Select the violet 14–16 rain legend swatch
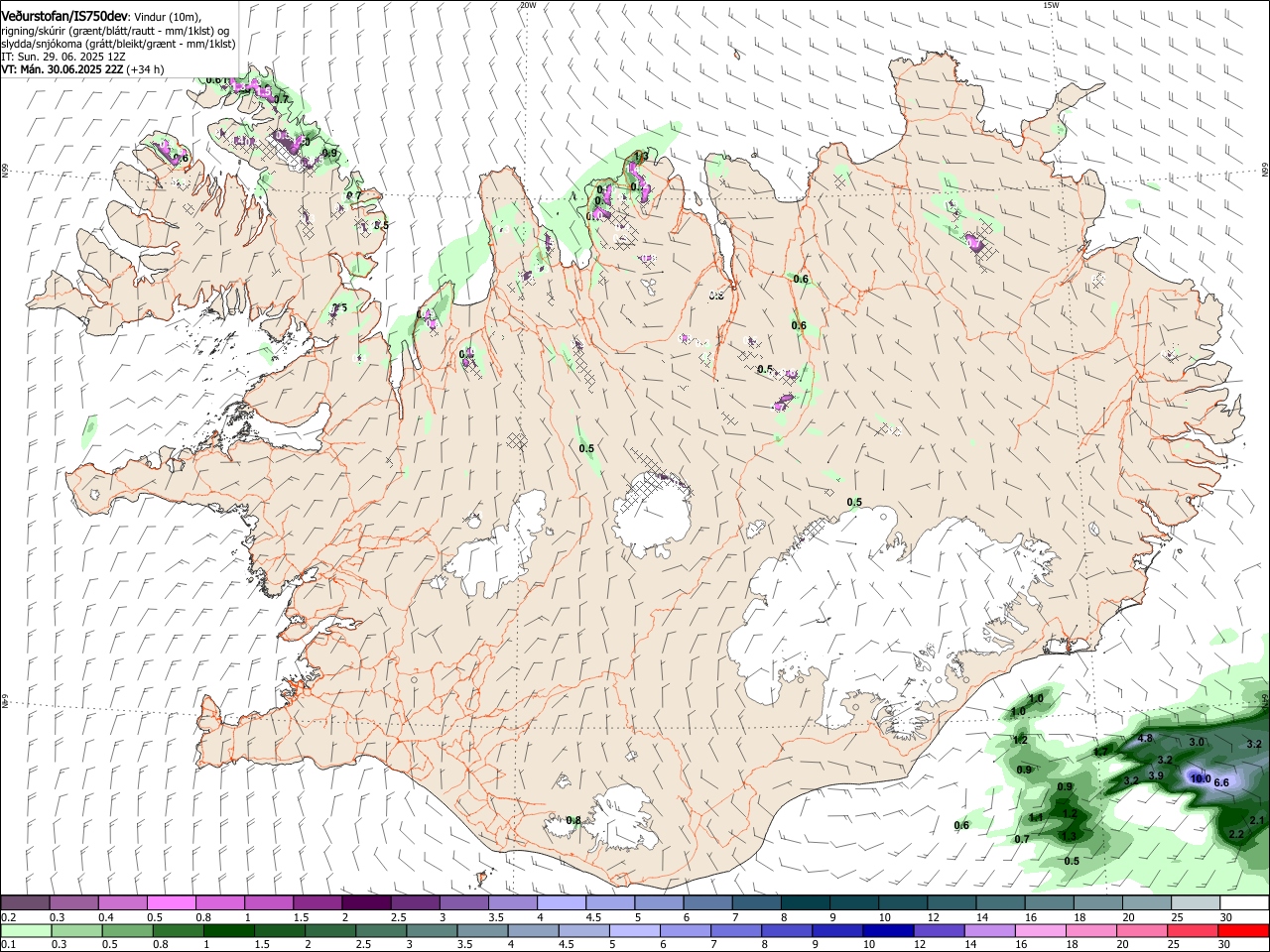The width and height of the screenshot is (1270, 952). pyautogui.click(x=989, y=930)
